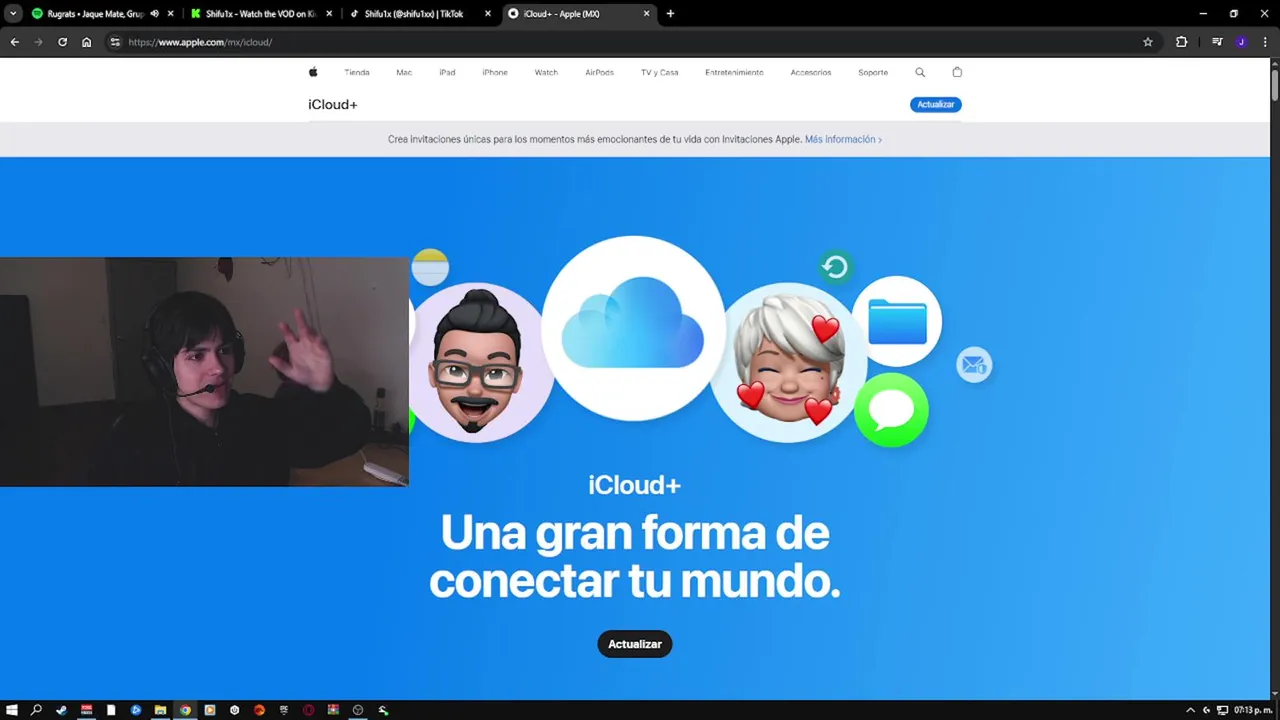Image resolution: width=1280 pixels, height=720 pixels.
Task: Click the taskbar clock 07:13 p. m.
Action: pyautogui.click(x=1253, y=710)
